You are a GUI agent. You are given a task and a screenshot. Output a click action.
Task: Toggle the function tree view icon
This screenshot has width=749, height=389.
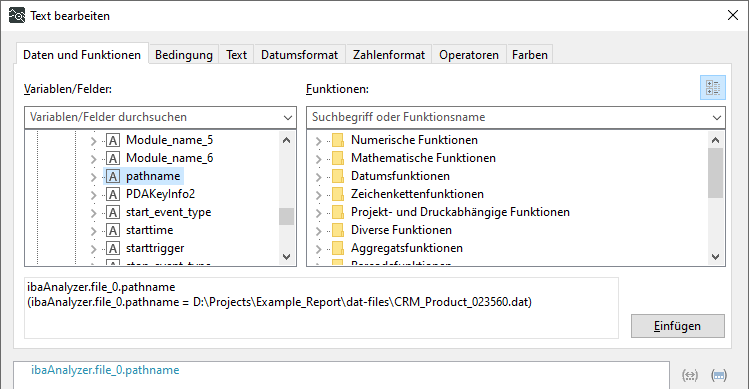click(x=713, y=88)
